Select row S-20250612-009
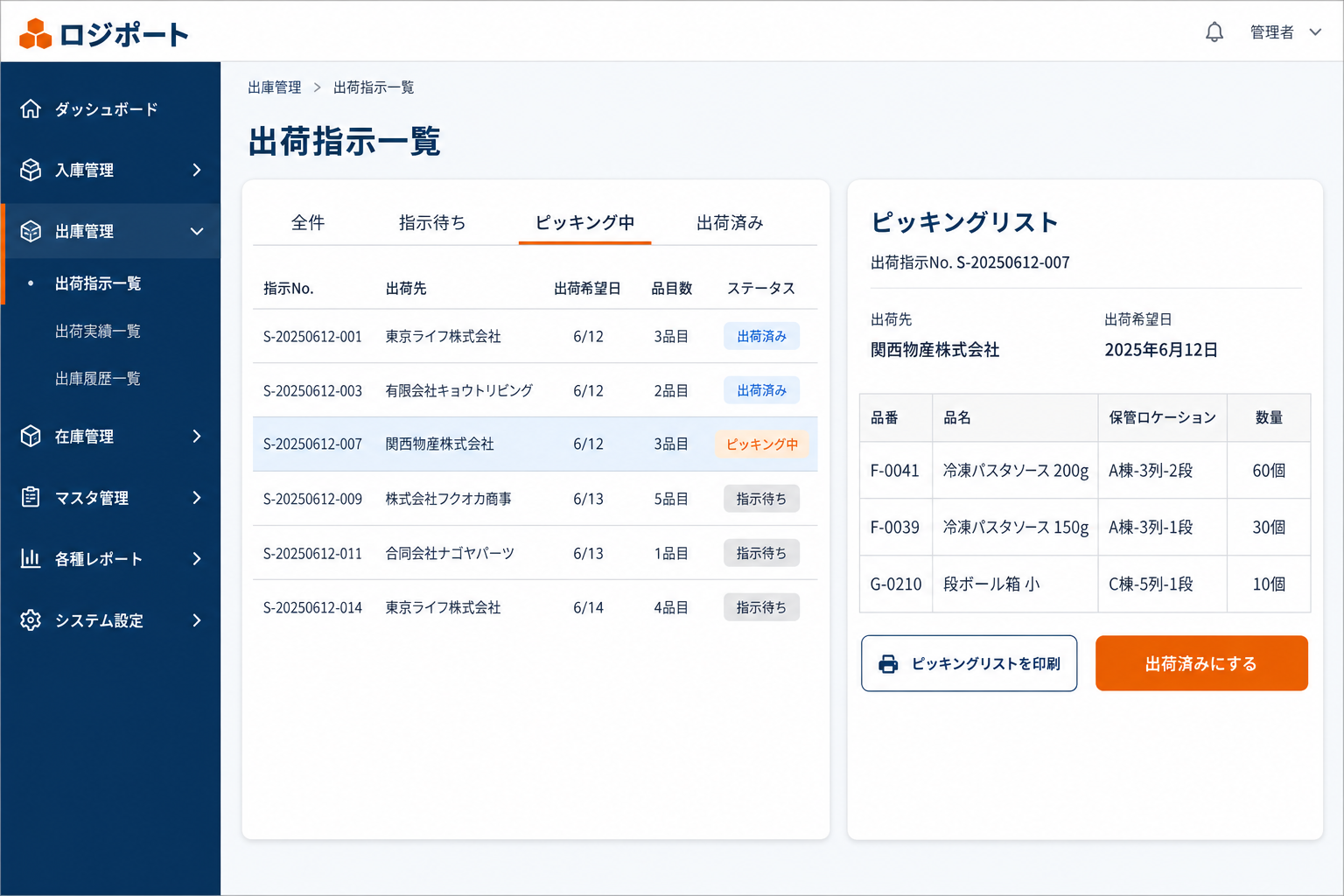Screen dimensions: 1344x896 click(535, 499)
